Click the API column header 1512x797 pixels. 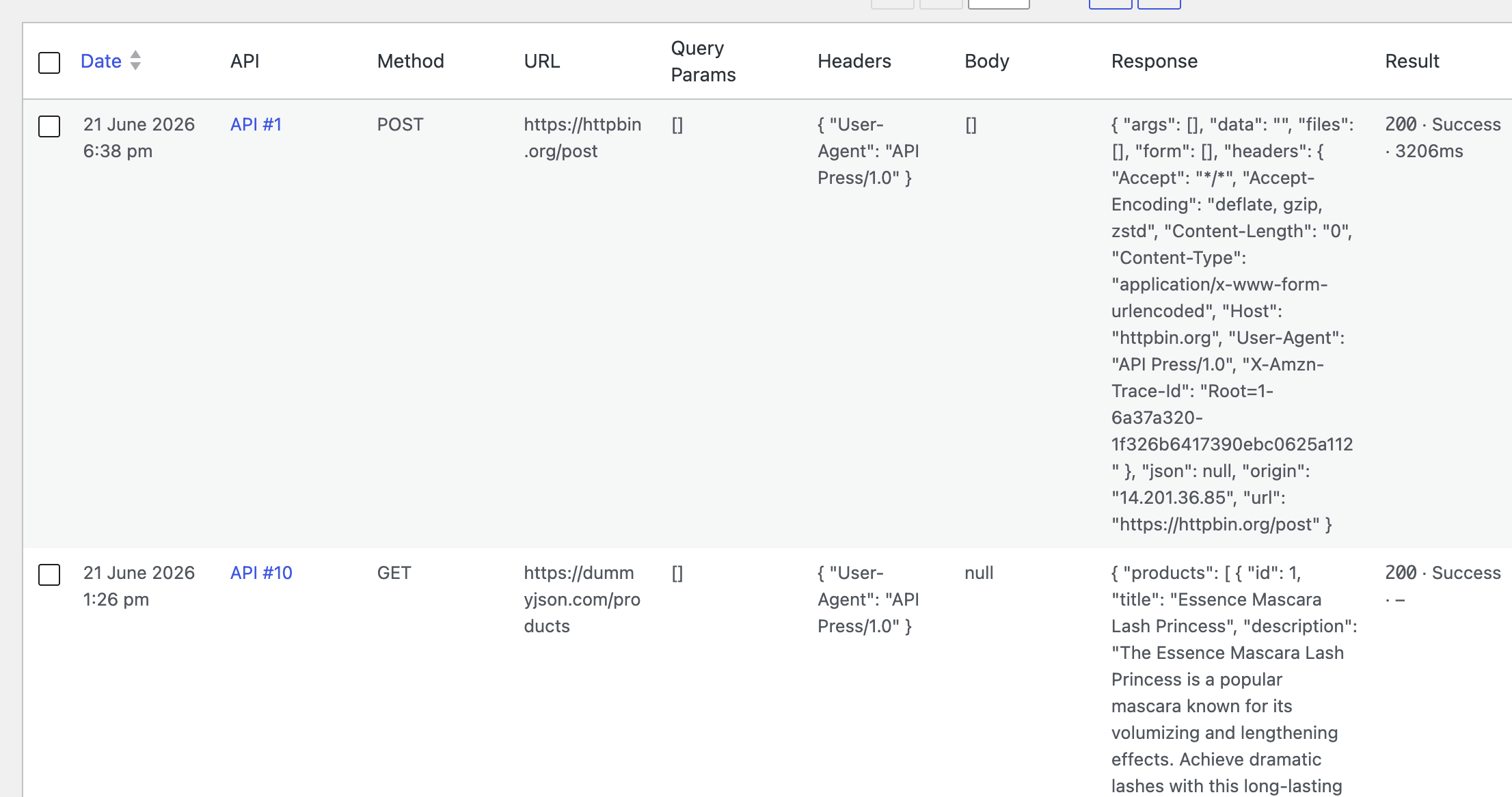tap(245, 61)
